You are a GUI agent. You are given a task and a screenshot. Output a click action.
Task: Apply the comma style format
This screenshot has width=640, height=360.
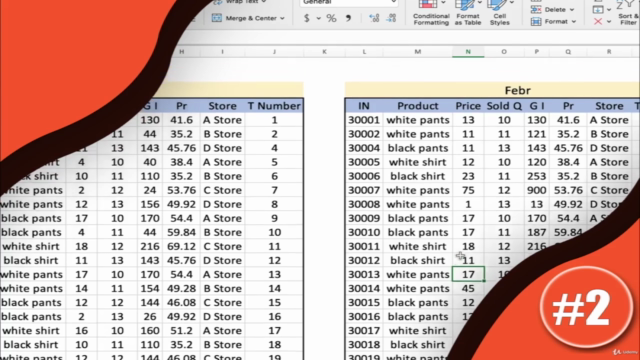348,18
